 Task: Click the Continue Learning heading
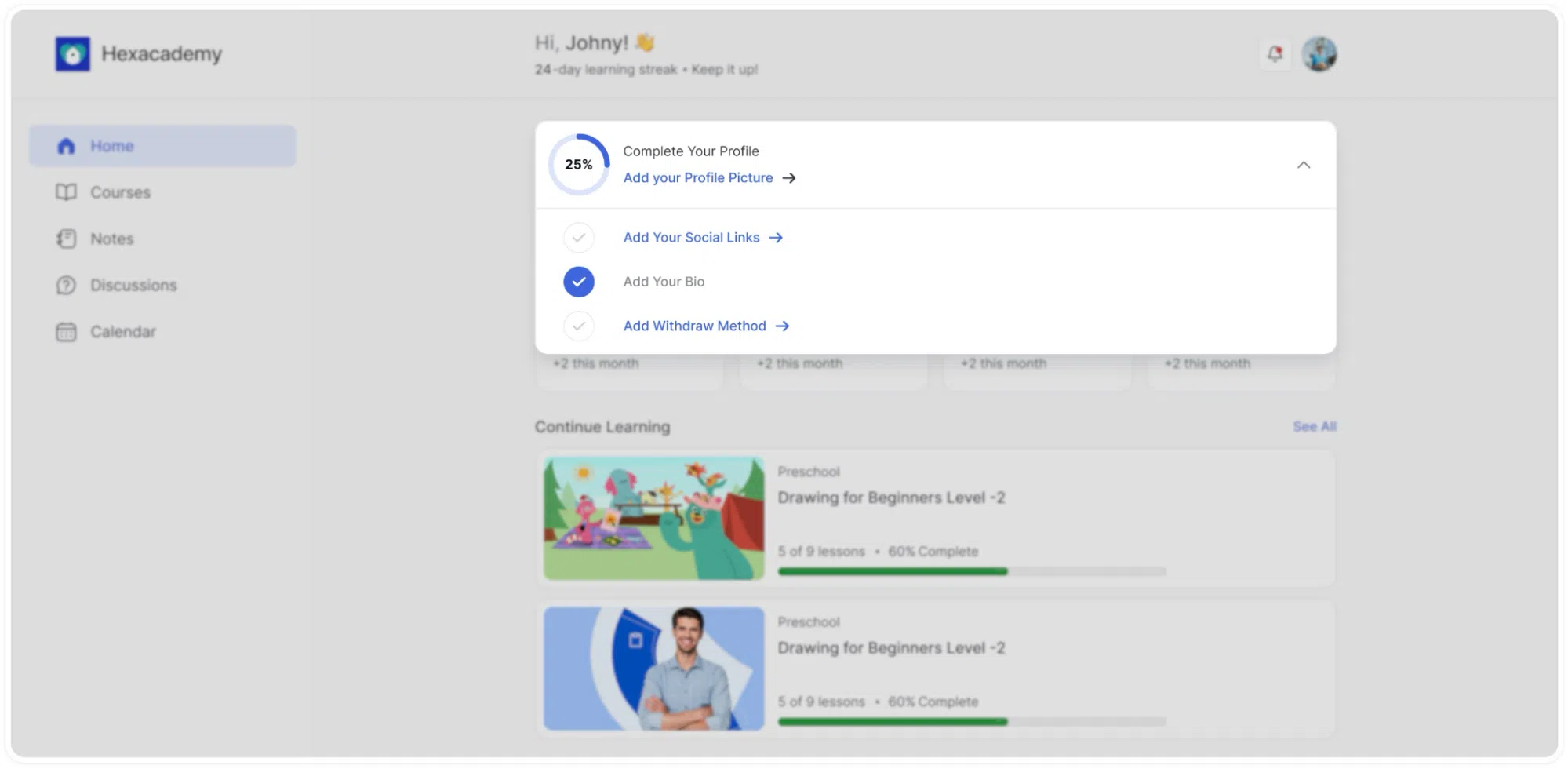point(602,427)
